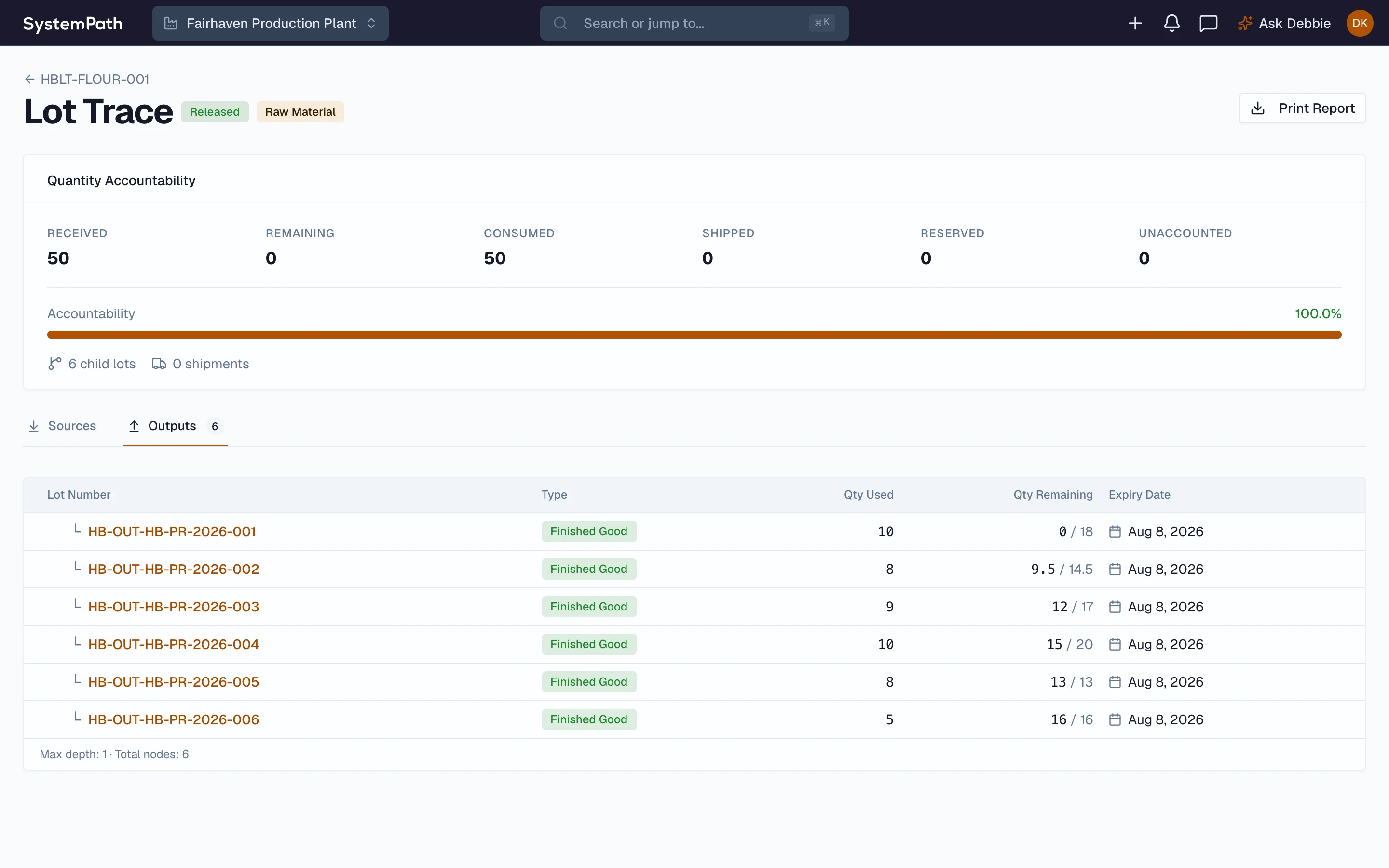Screen dimensions: 1389x868
Task: Click calendar icon in HB-OUT-HB-PR-2026-003 row
Action: (x=1115, y=607)
